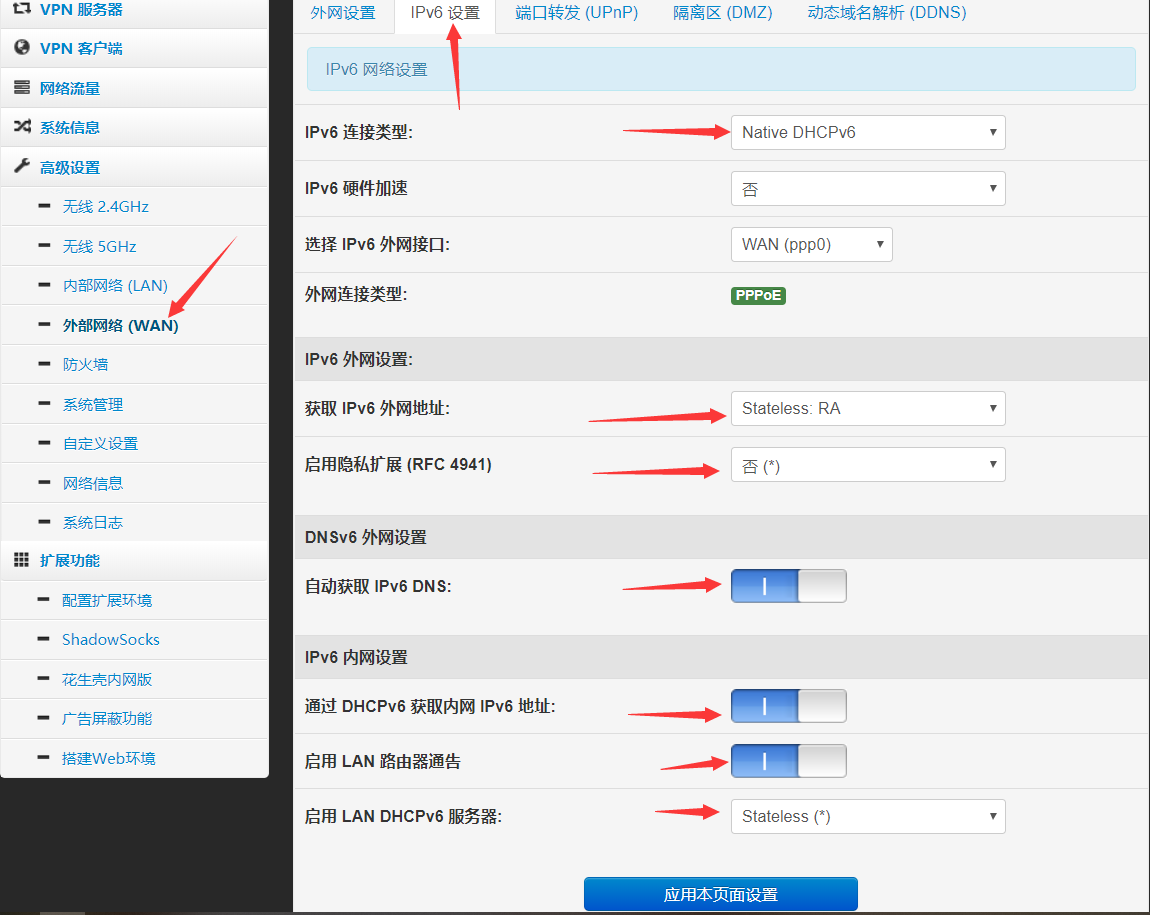The image size is (1150, 915).
Task: Go to 无线 5GHz settings
Action: [100, 246]
